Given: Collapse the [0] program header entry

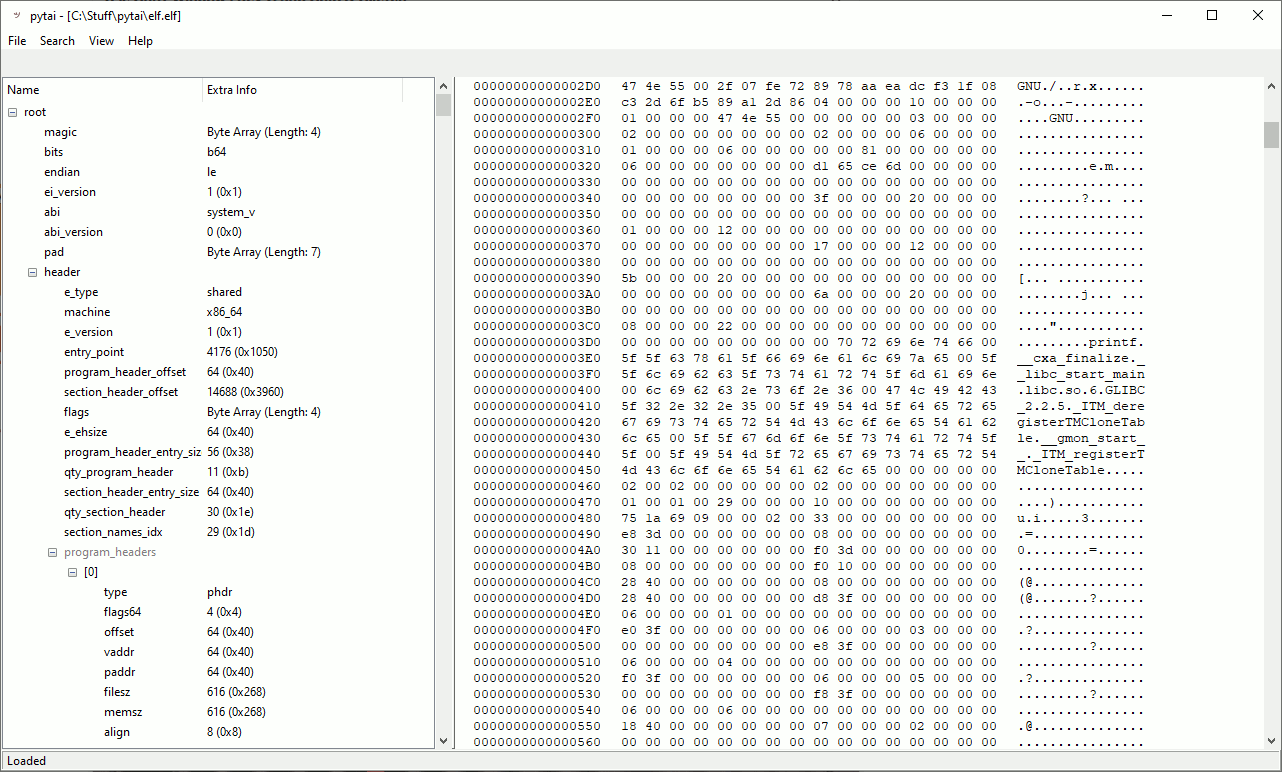Looking at the screenshot, I should [73, 572].
